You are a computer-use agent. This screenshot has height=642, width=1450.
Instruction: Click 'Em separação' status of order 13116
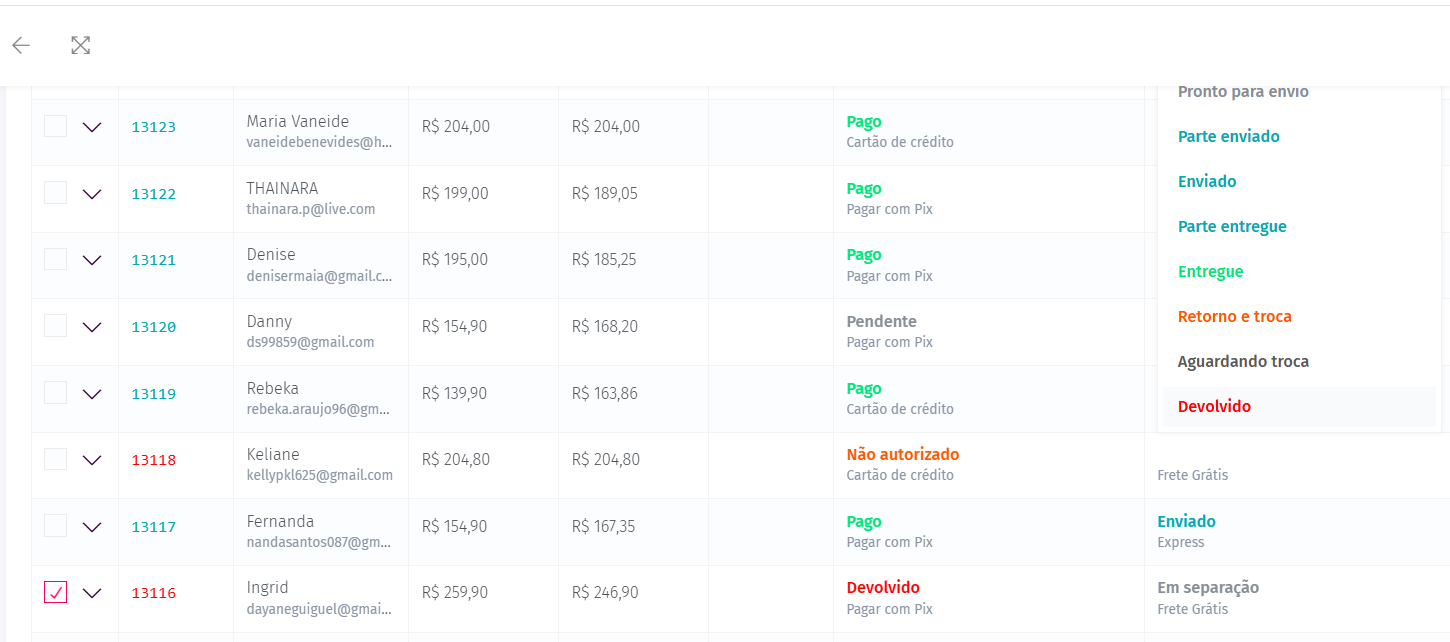coord(1207,588)
